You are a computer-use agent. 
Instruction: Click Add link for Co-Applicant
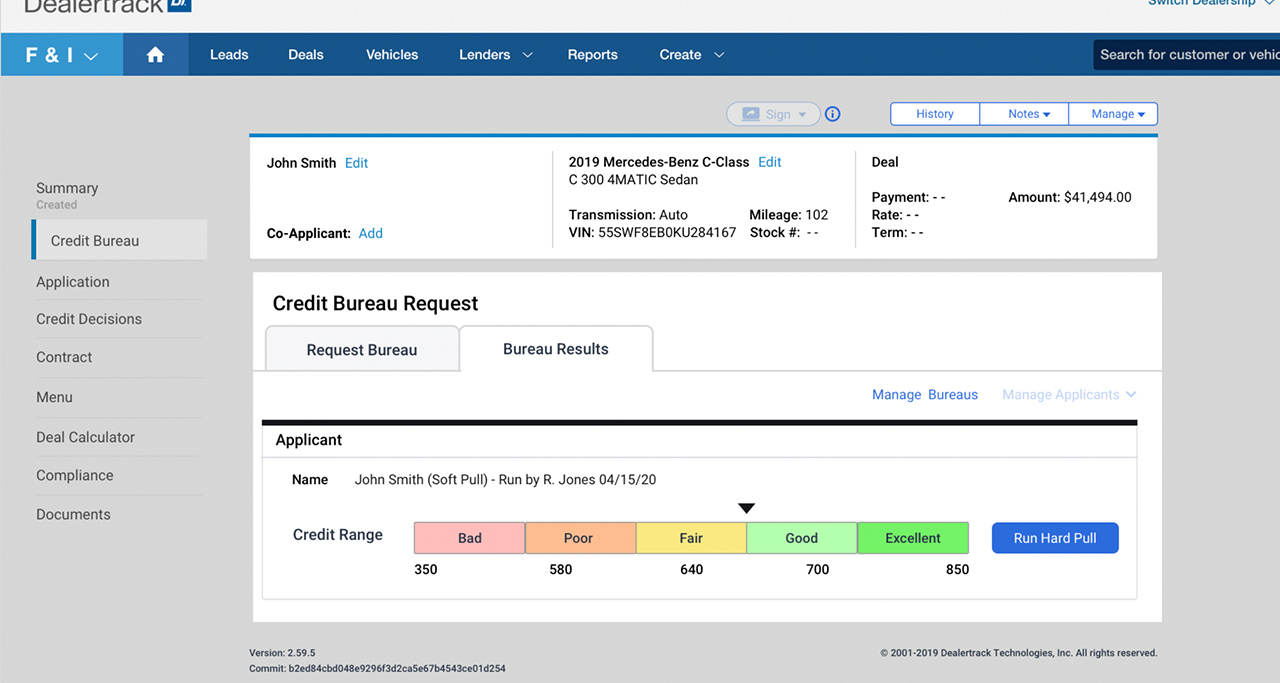coord(371,233)
